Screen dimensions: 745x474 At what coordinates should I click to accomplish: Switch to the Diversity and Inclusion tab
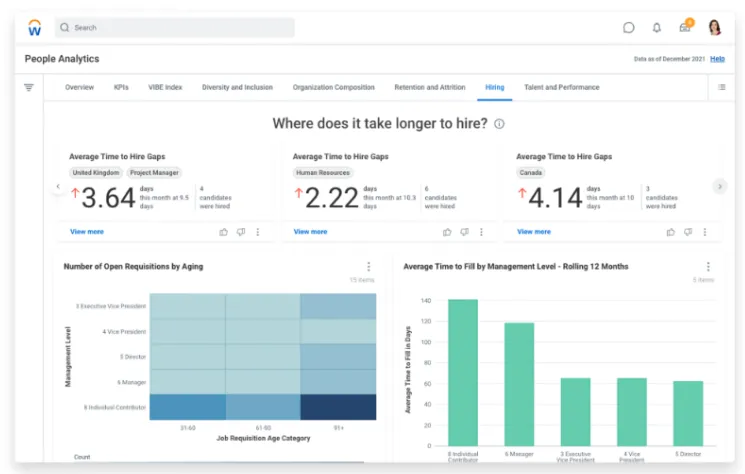237,88
